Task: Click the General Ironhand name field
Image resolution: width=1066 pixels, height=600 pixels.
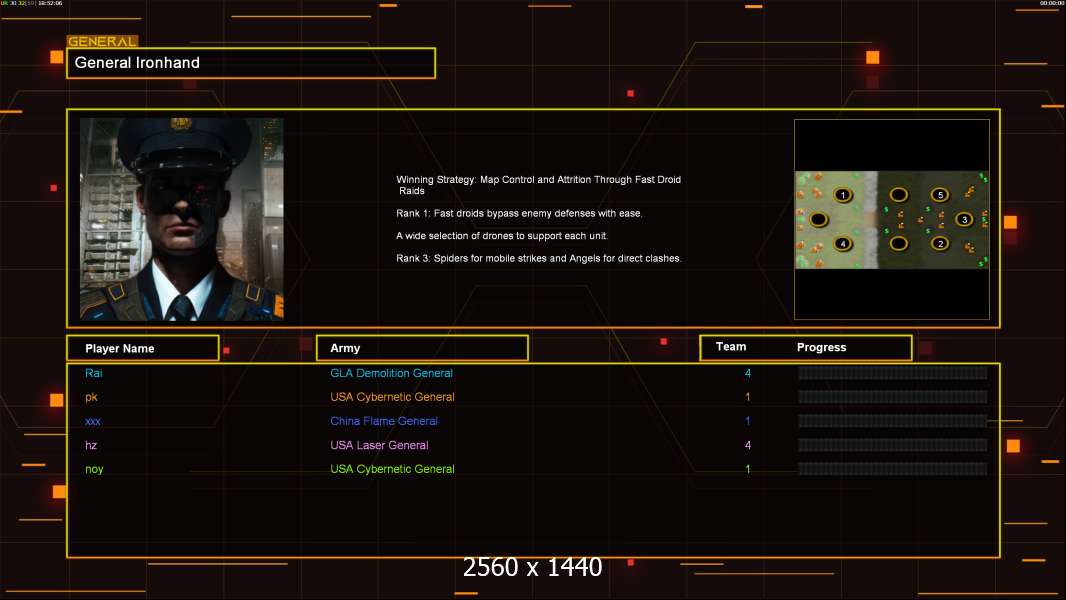Action: click(x=251, y=63)
